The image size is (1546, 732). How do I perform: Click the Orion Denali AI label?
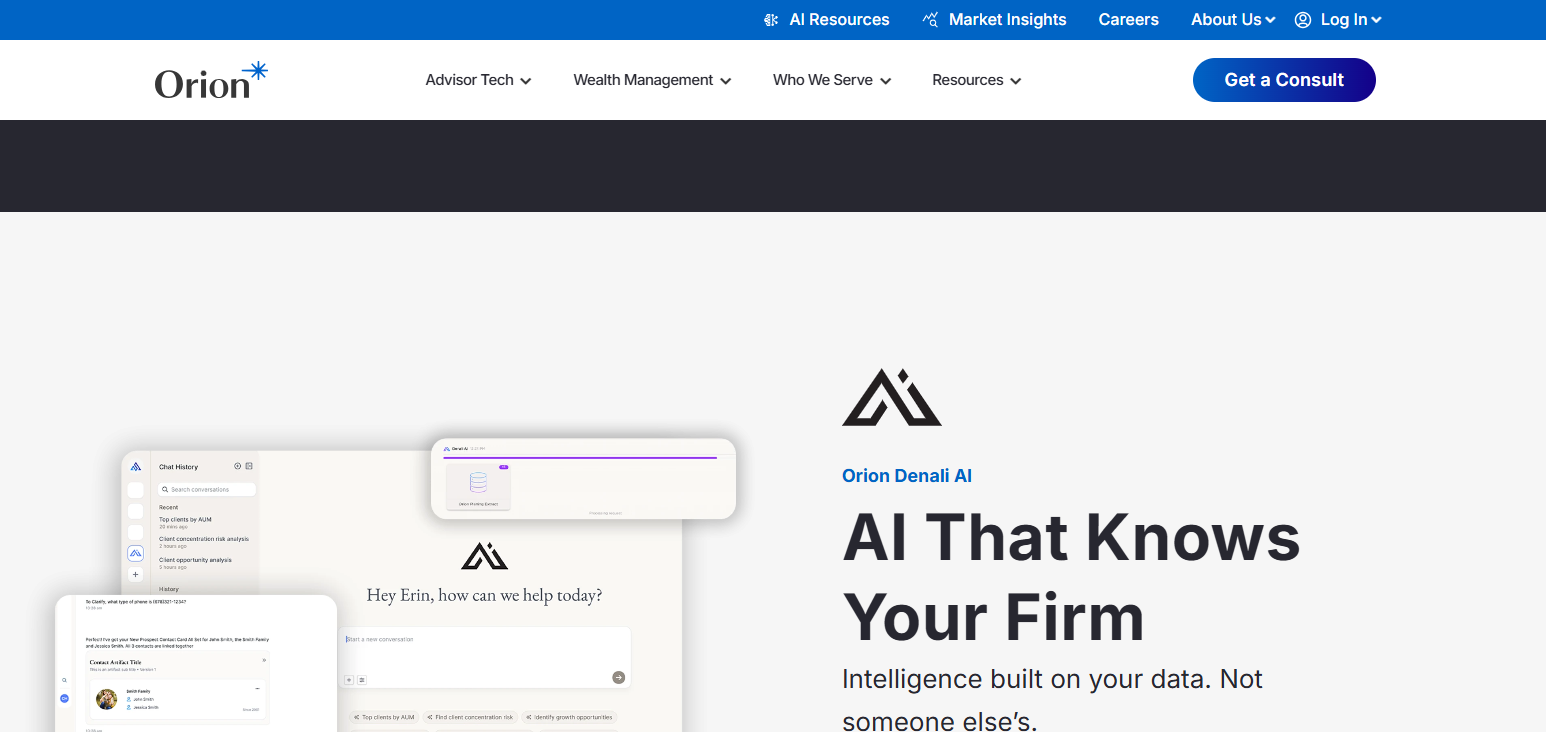click(x=907, y=476)
